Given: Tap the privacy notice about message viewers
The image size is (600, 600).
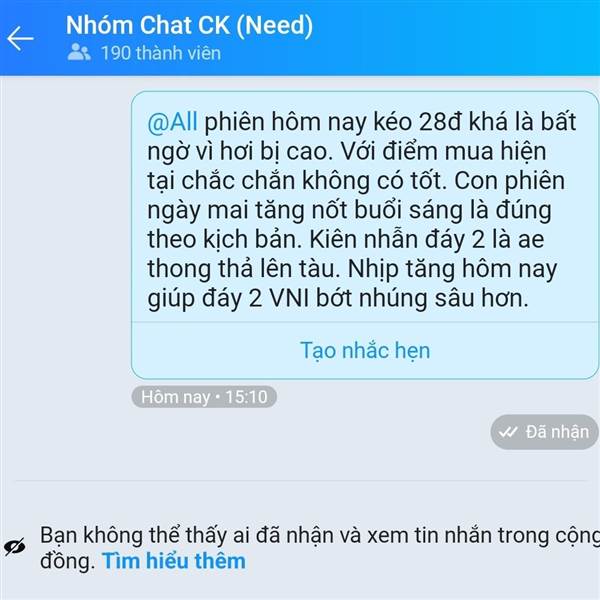Looking at the screenshot, I should pyautogui.click(x=320, y=548).
